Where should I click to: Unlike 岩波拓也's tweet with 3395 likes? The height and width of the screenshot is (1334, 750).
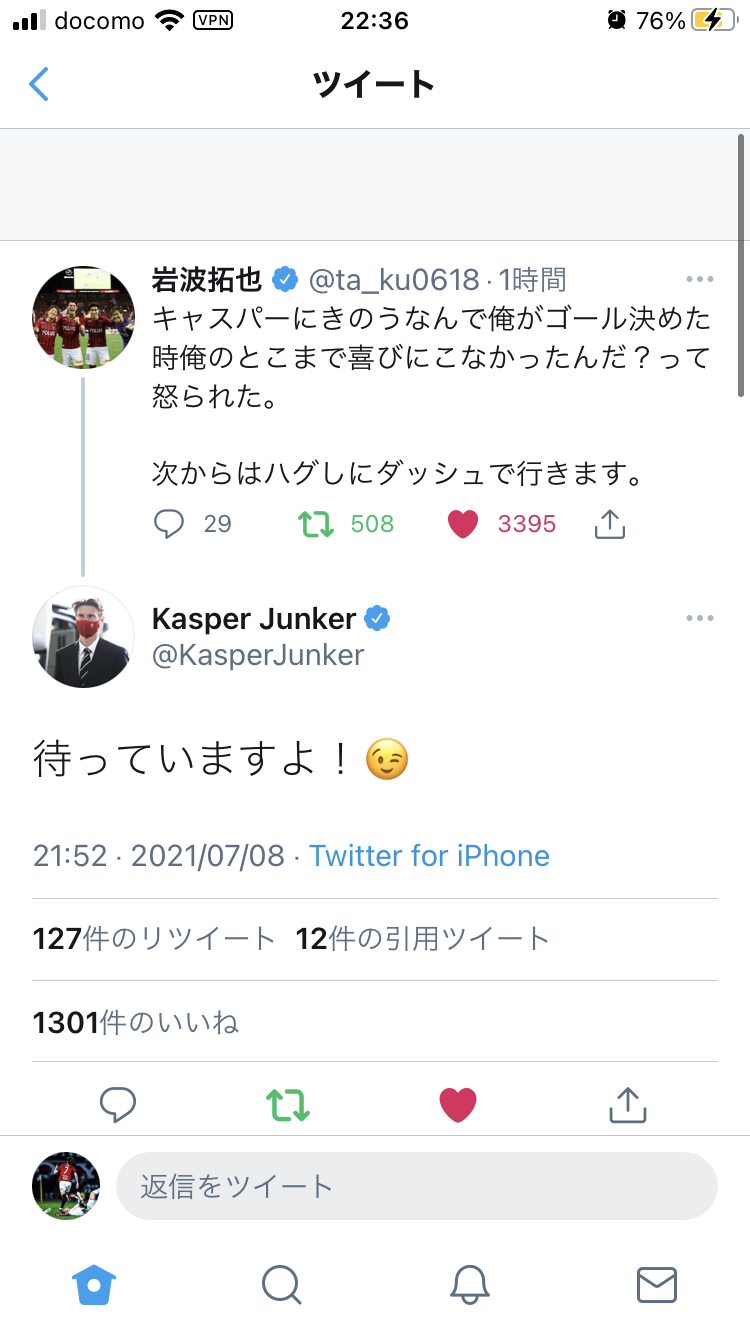click(462, 523)
